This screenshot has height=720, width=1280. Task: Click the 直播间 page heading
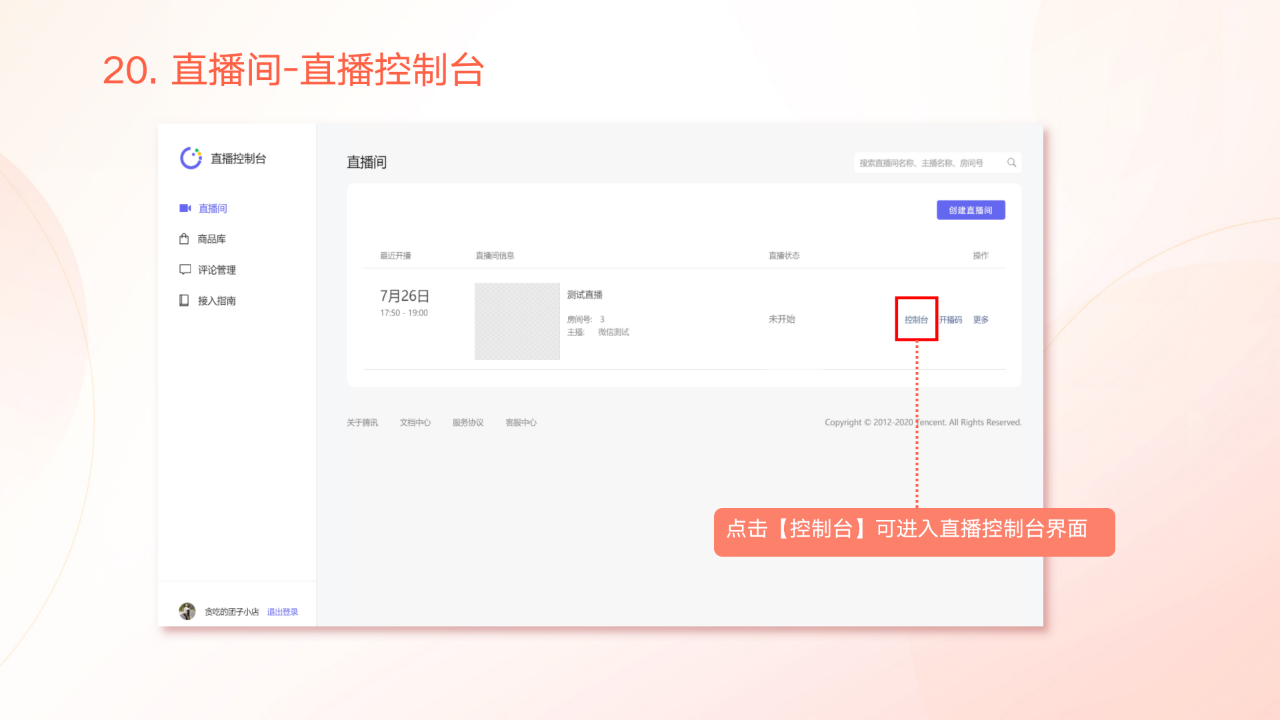click(x=367, y=162)
